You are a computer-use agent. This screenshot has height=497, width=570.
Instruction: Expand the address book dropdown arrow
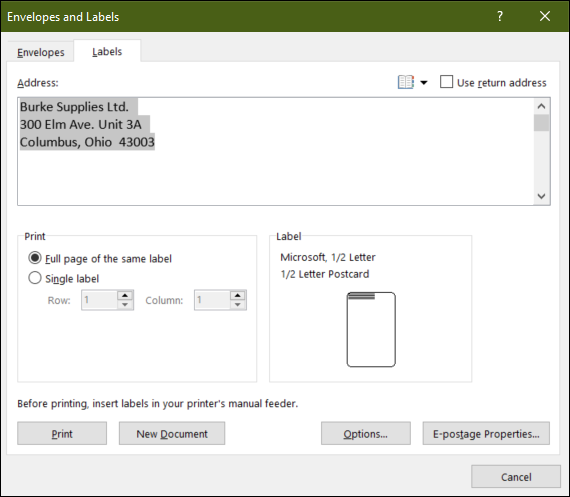[x=424, y=83]
